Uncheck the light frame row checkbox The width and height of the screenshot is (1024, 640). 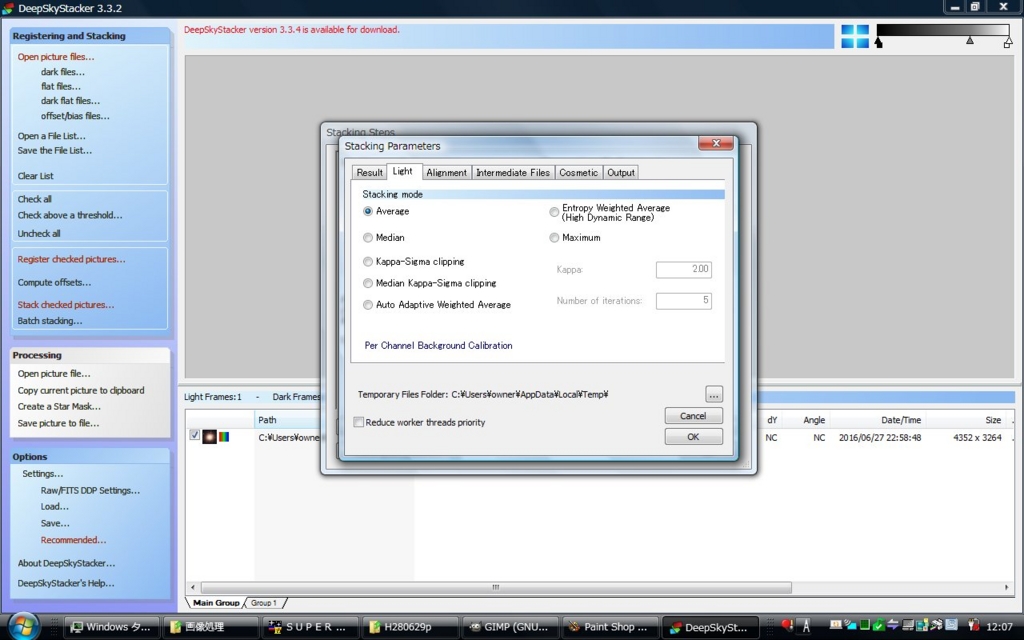click(195, 435)
